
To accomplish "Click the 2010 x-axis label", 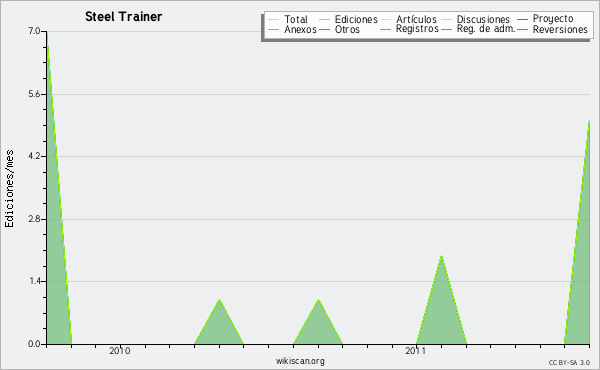I will pyautogui.click(x=120, y=351).
